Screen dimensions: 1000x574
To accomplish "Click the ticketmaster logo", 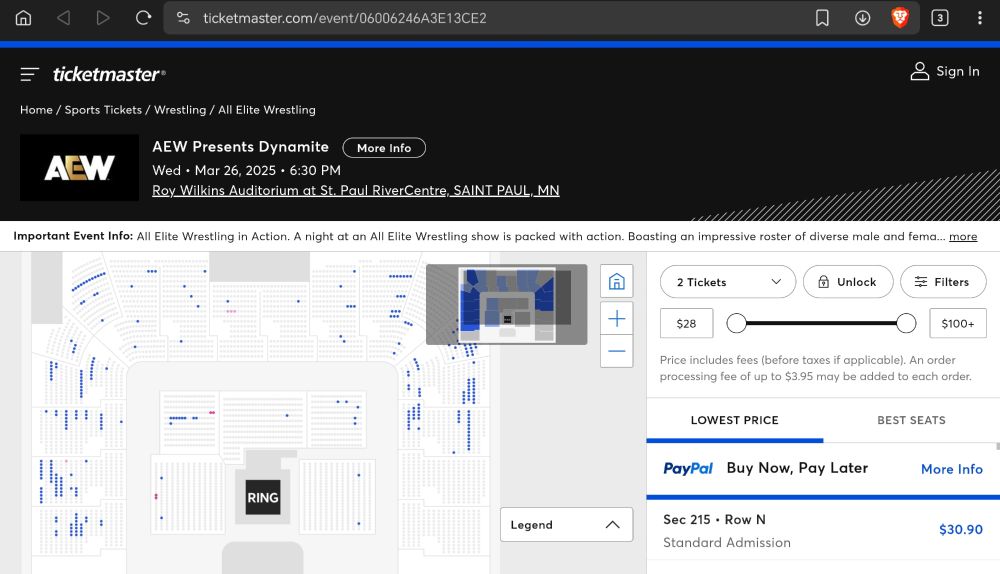I will tap(108, 75).
